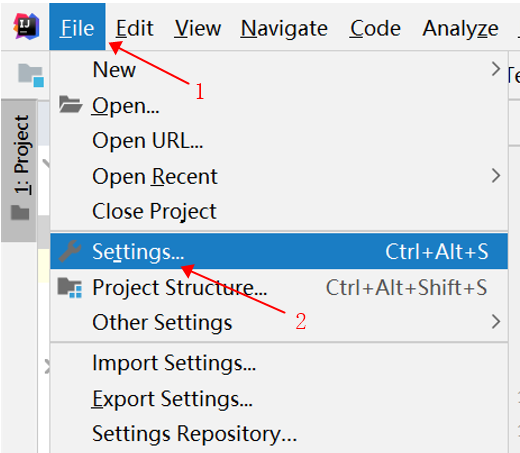This screenshot has width=520, height=453.
Task: Expand the New submenu arrow
Action: click(496, 69)
